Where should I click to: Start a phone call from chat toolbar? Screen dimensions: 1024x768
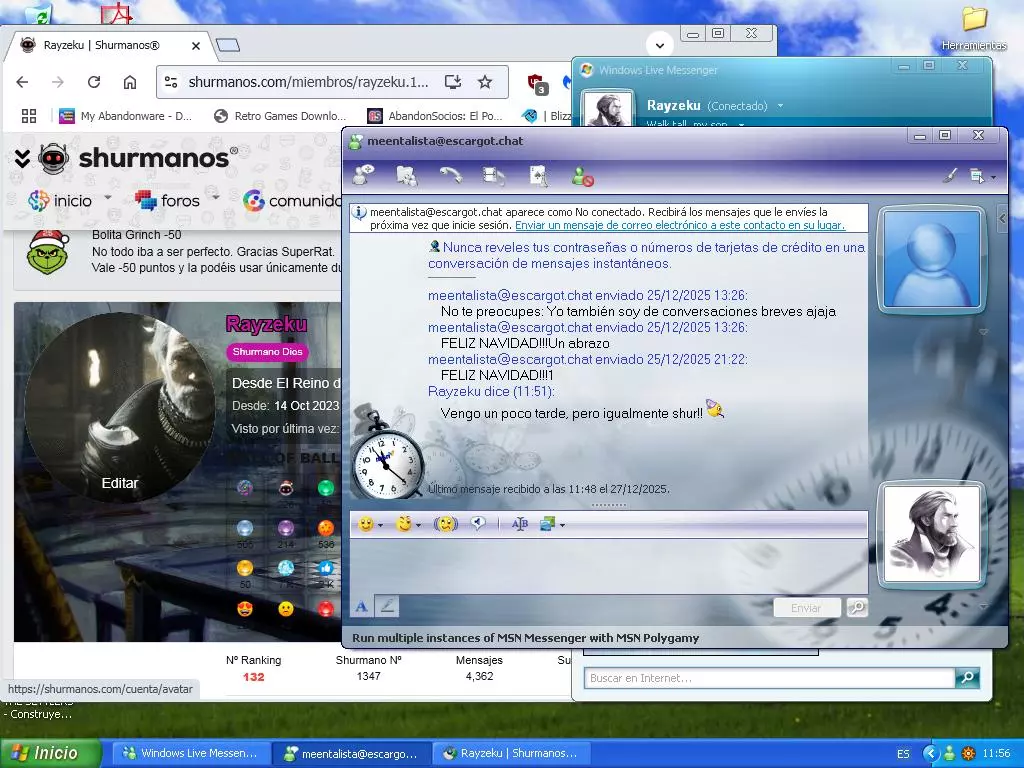pos(451,175)
